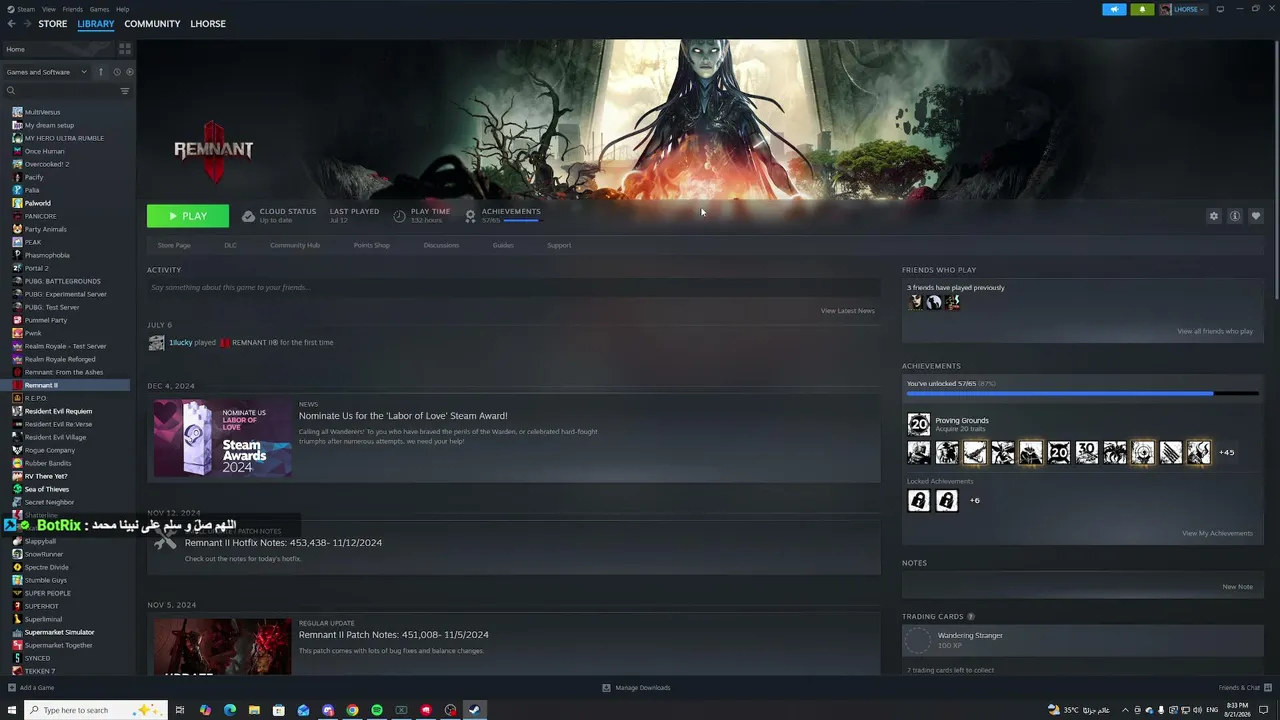
Task: Click View Latest News
Action: tap(848, 311)
